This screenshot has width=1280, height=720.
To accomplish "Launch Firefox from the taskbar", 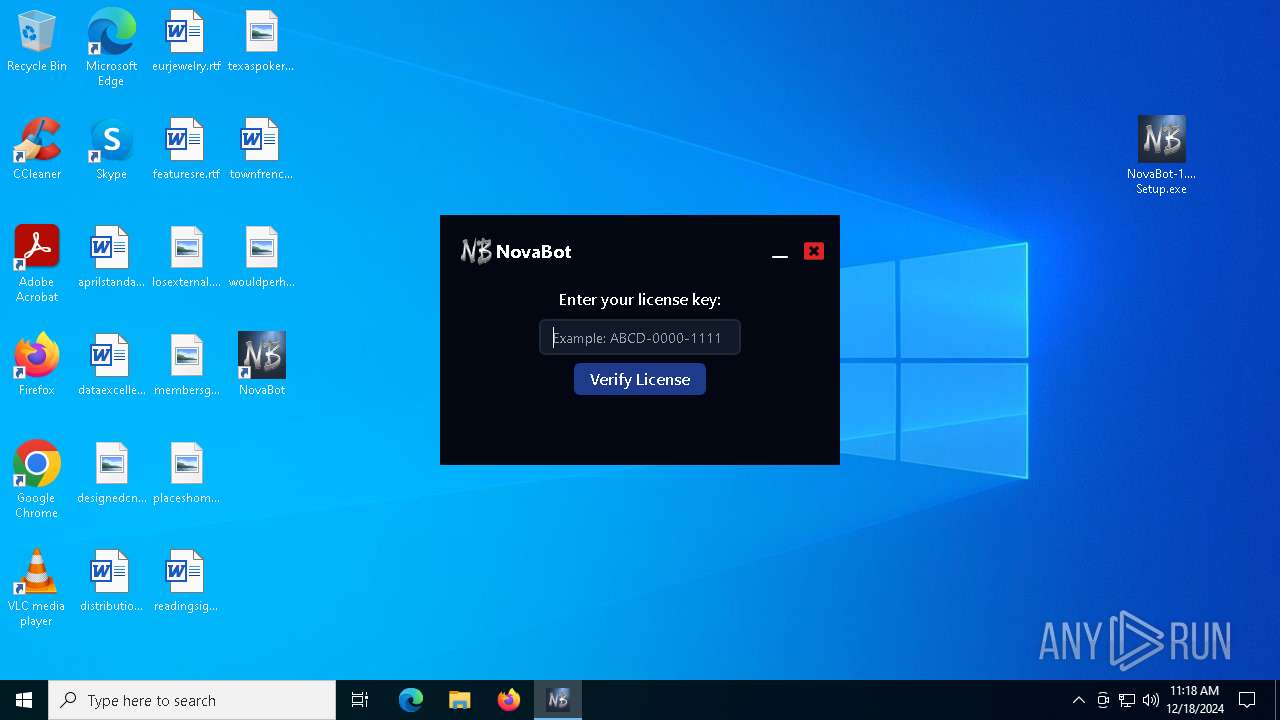I will [x=509, y=700].
